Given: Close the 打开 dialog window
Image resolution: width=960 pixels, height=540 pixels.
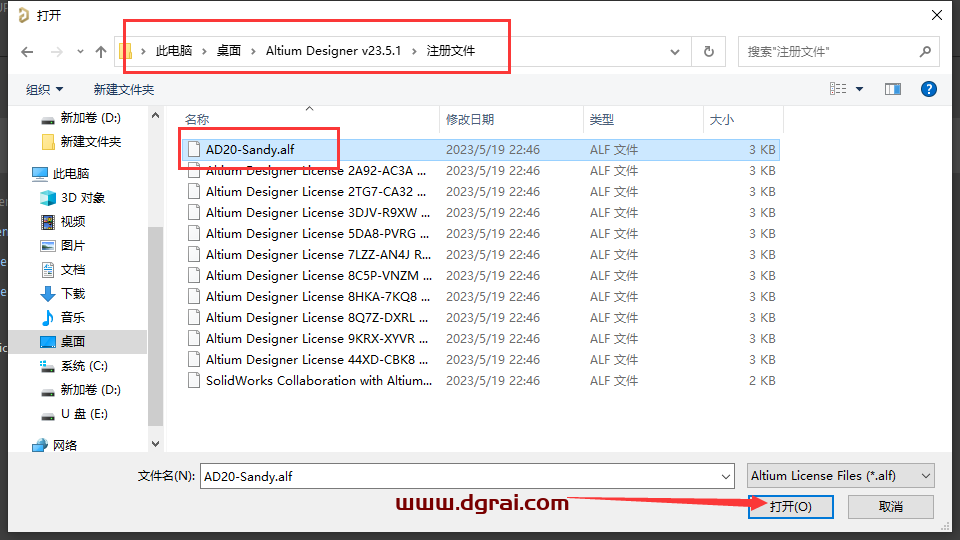Looking at the screenshot, I should [937, 15].
